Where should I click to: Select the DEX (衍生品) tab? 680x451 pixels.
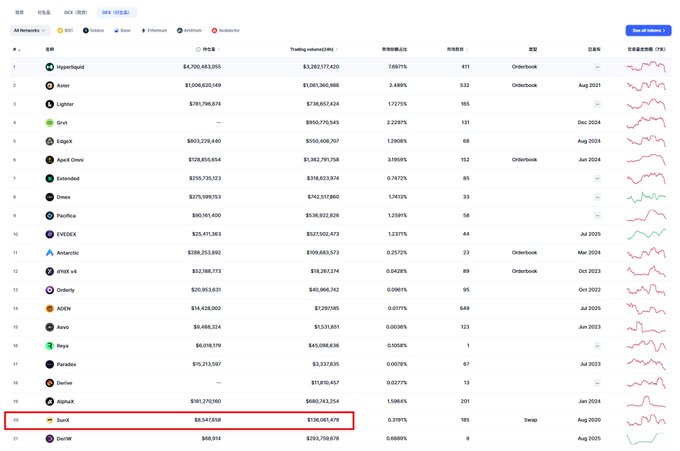116,12
